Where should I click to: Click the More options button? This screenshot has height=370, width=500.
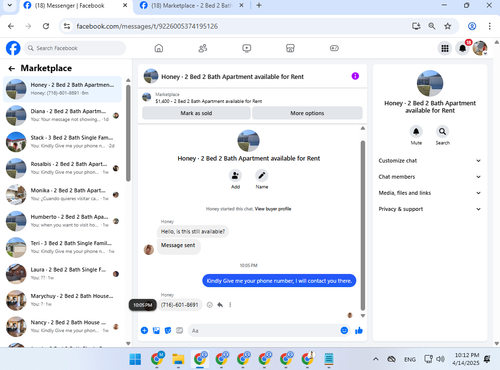click(x=307, y=113)
